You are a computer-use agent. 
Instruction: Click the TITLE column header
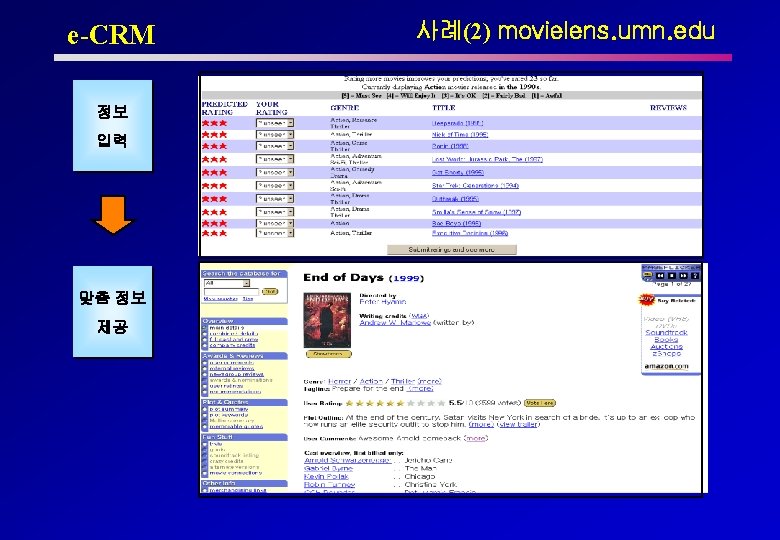point(444,107)
